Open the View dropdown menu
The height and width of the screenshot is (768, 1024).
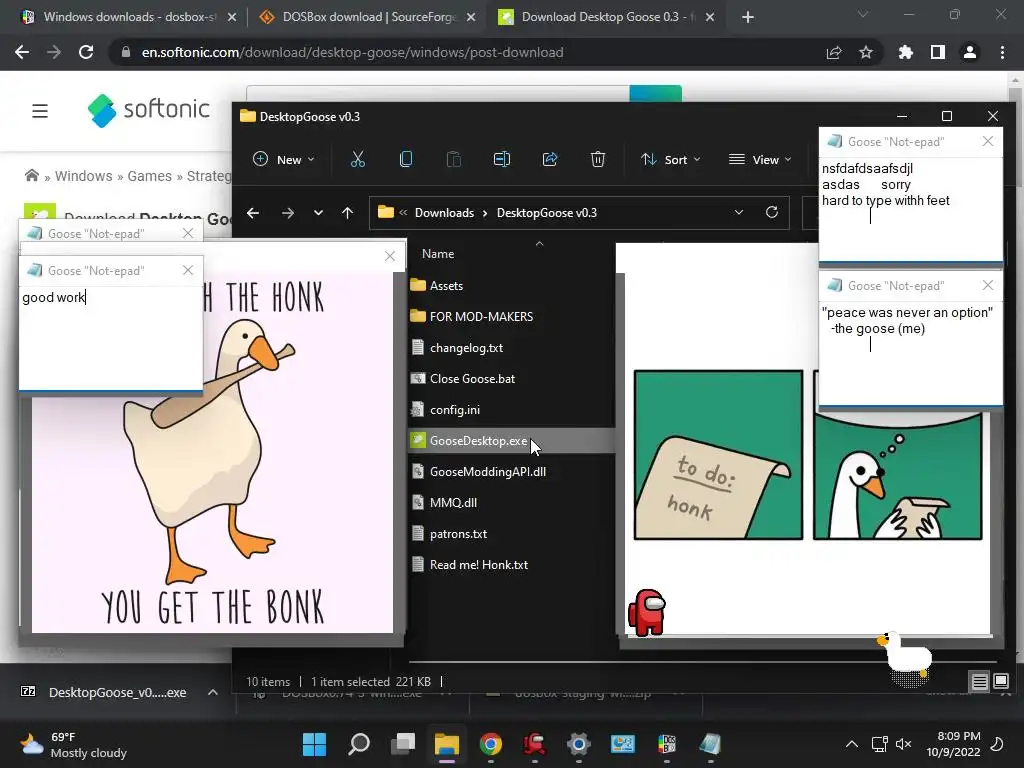[760, 159]
